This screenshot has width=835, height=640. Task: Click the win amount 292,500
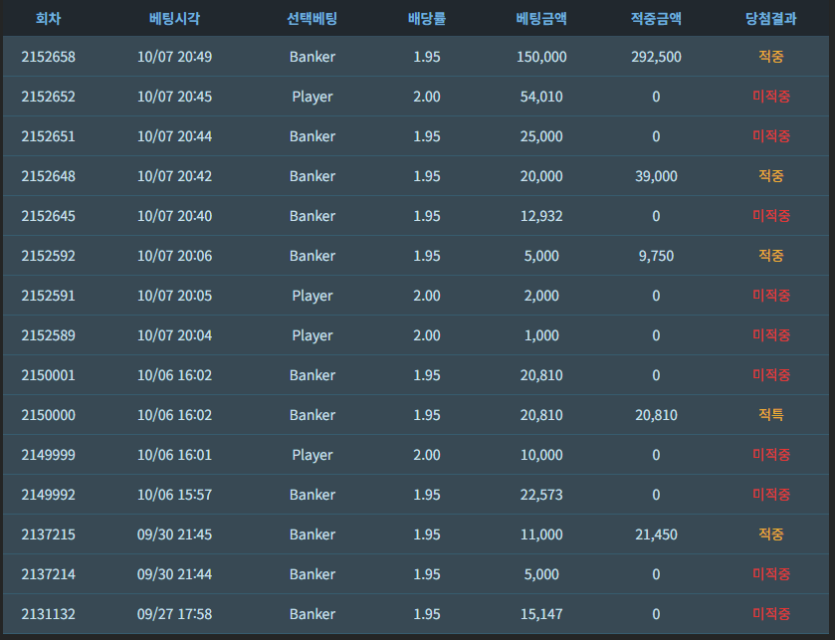tap(656, 56)
